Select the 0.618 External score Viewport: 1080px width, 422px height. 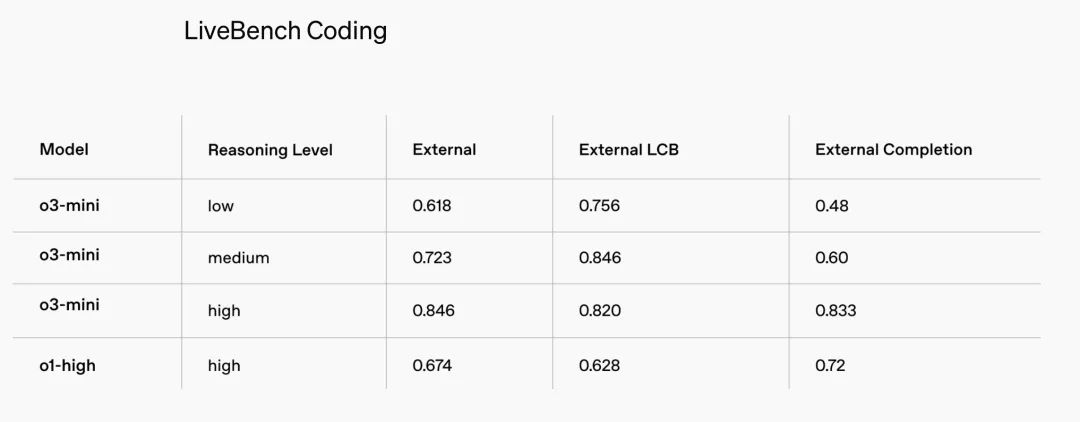(x=432, y=206)
